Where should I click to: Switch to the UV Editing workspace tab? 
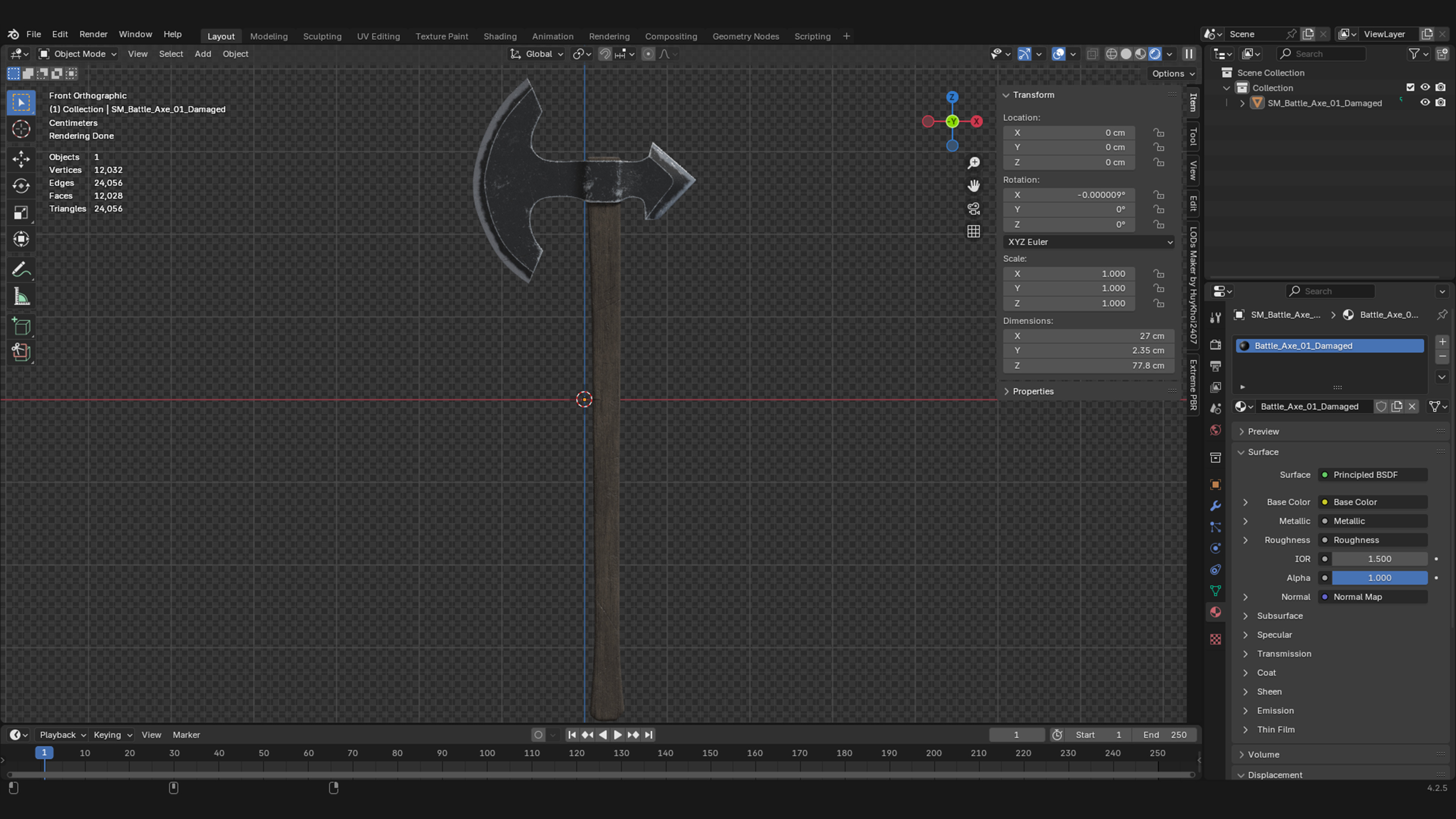(378, 36)
